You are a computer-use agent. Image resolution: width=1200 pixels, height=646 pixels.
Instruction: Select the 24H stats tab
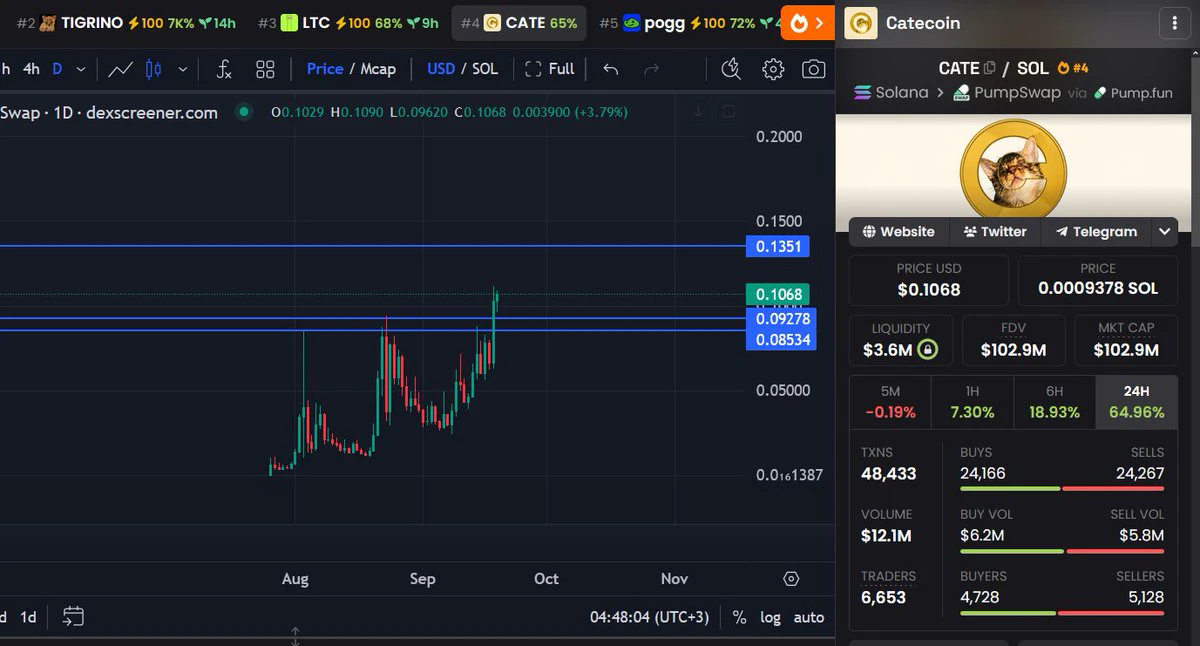1137,402
